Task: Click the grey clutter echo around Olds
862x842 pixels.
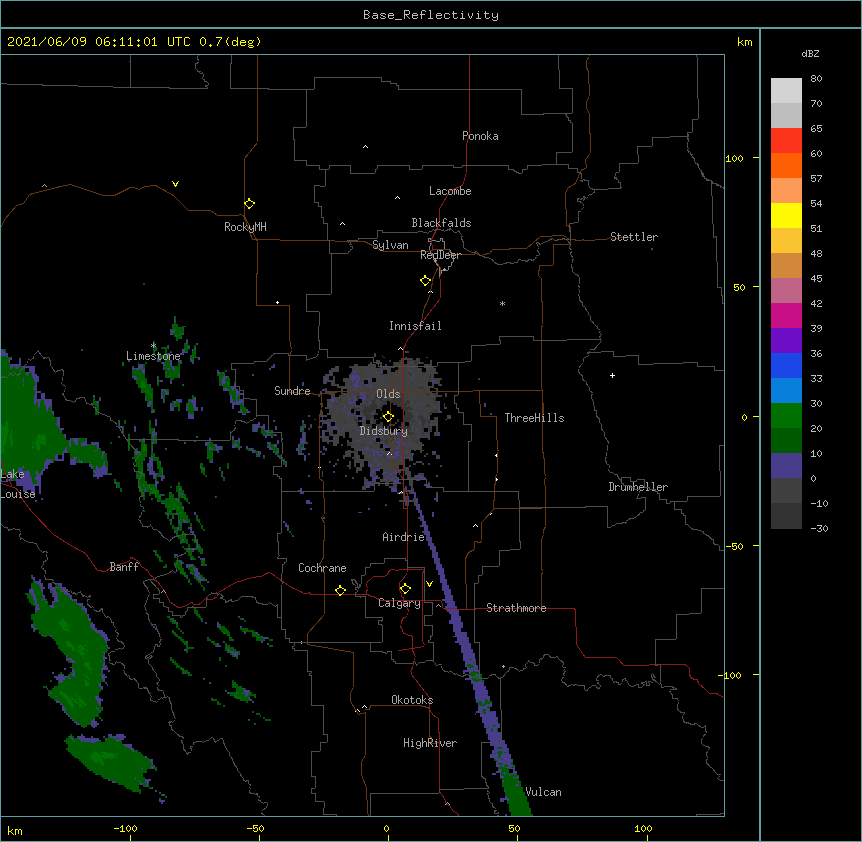Action: click(385, 423)
